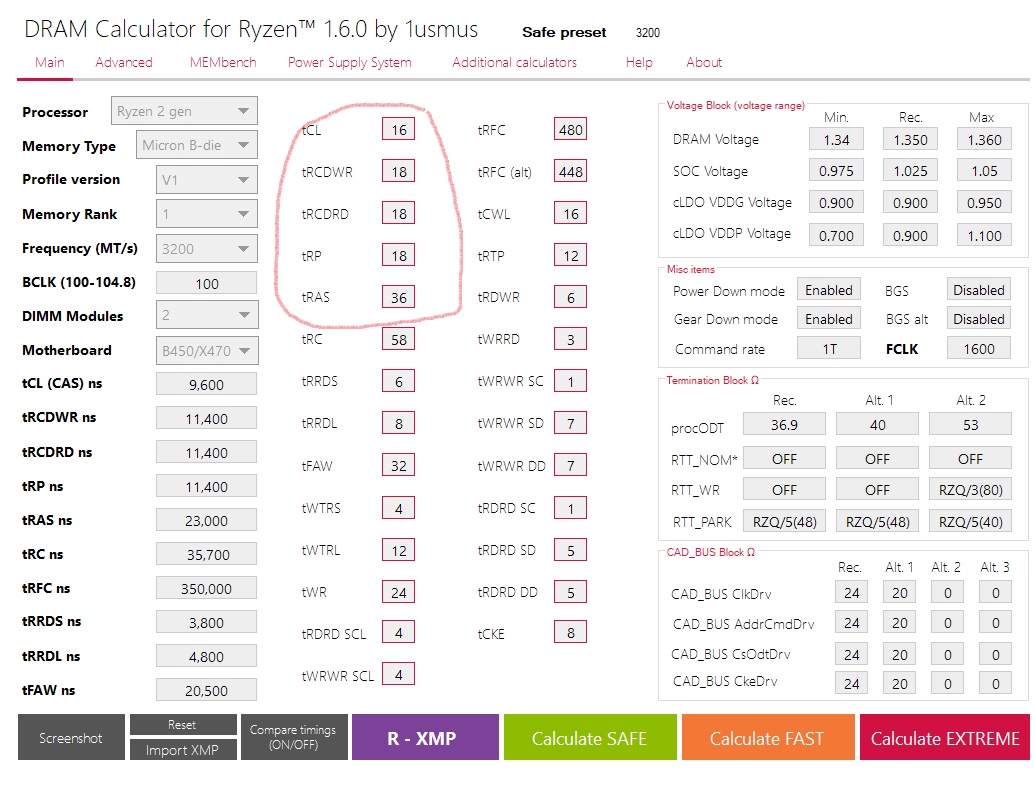Click the SOC Voltage Min. value 0.975

[x=836, y=170]
